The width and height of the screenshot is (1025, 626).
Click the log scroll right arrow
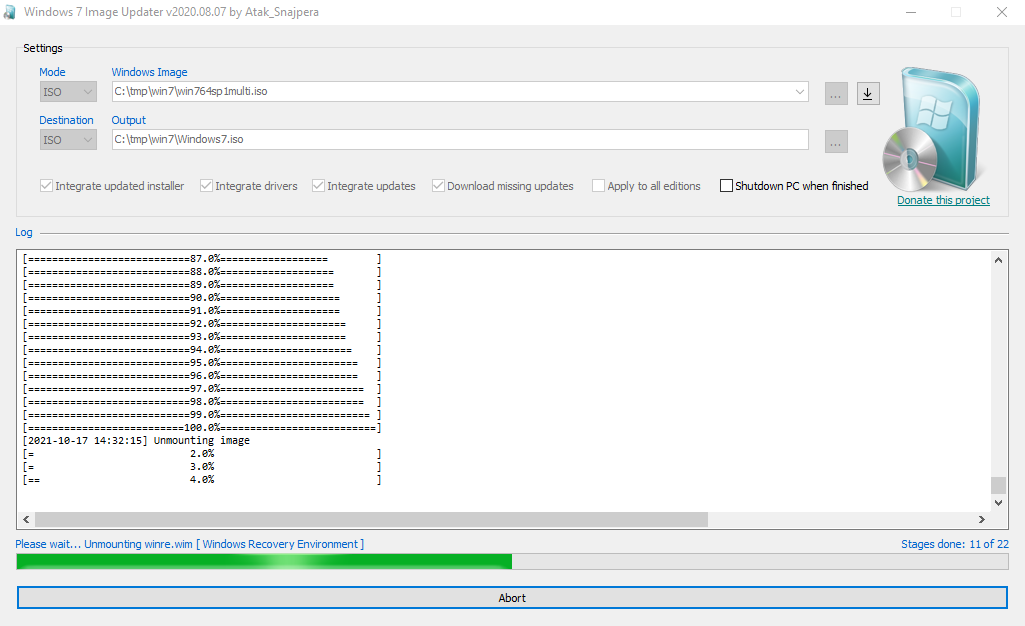tap(981, 519)
